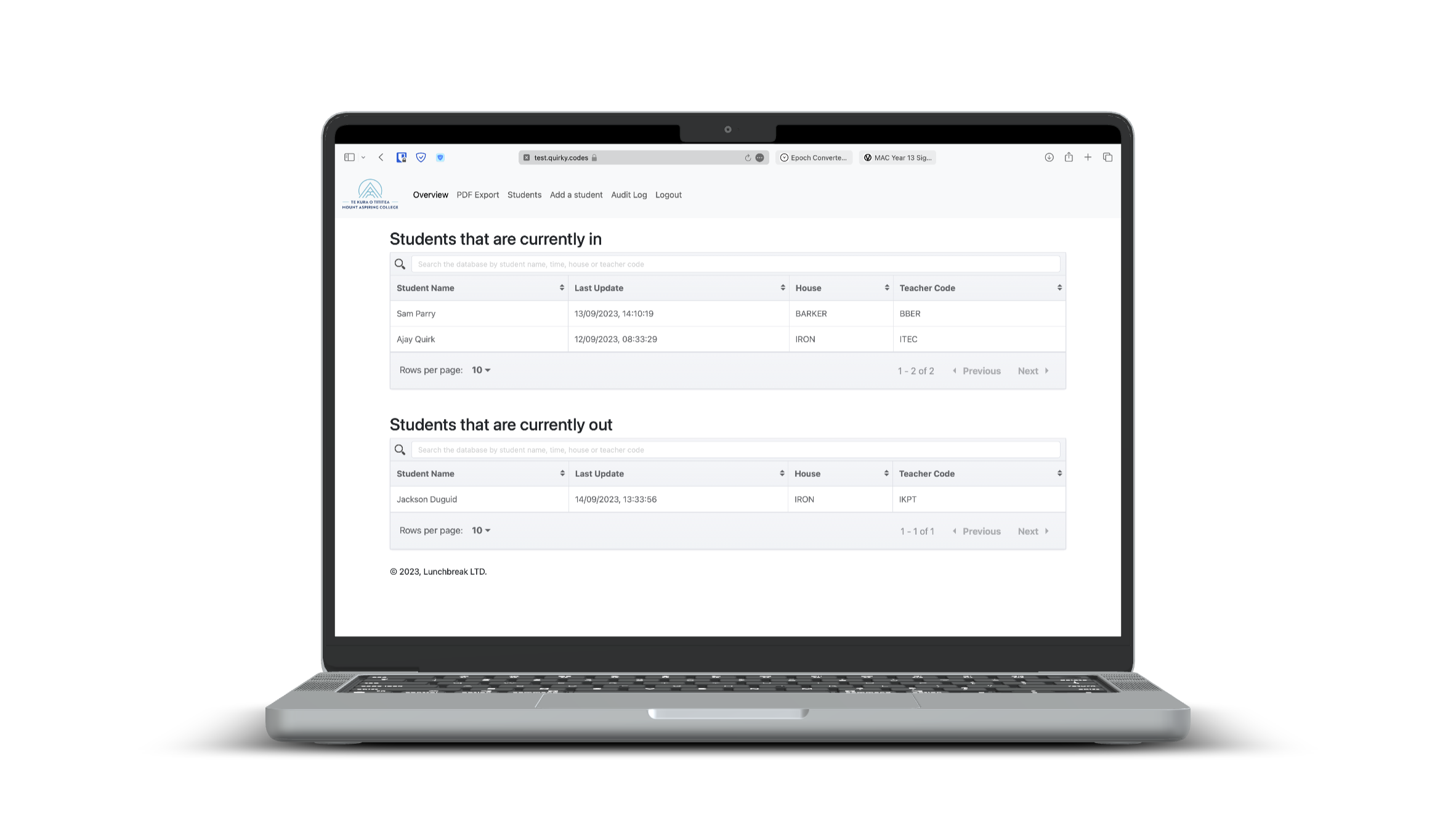Click the search icon for currently-in table
Screen dimensions: 1456x817
tap(400, 264)
